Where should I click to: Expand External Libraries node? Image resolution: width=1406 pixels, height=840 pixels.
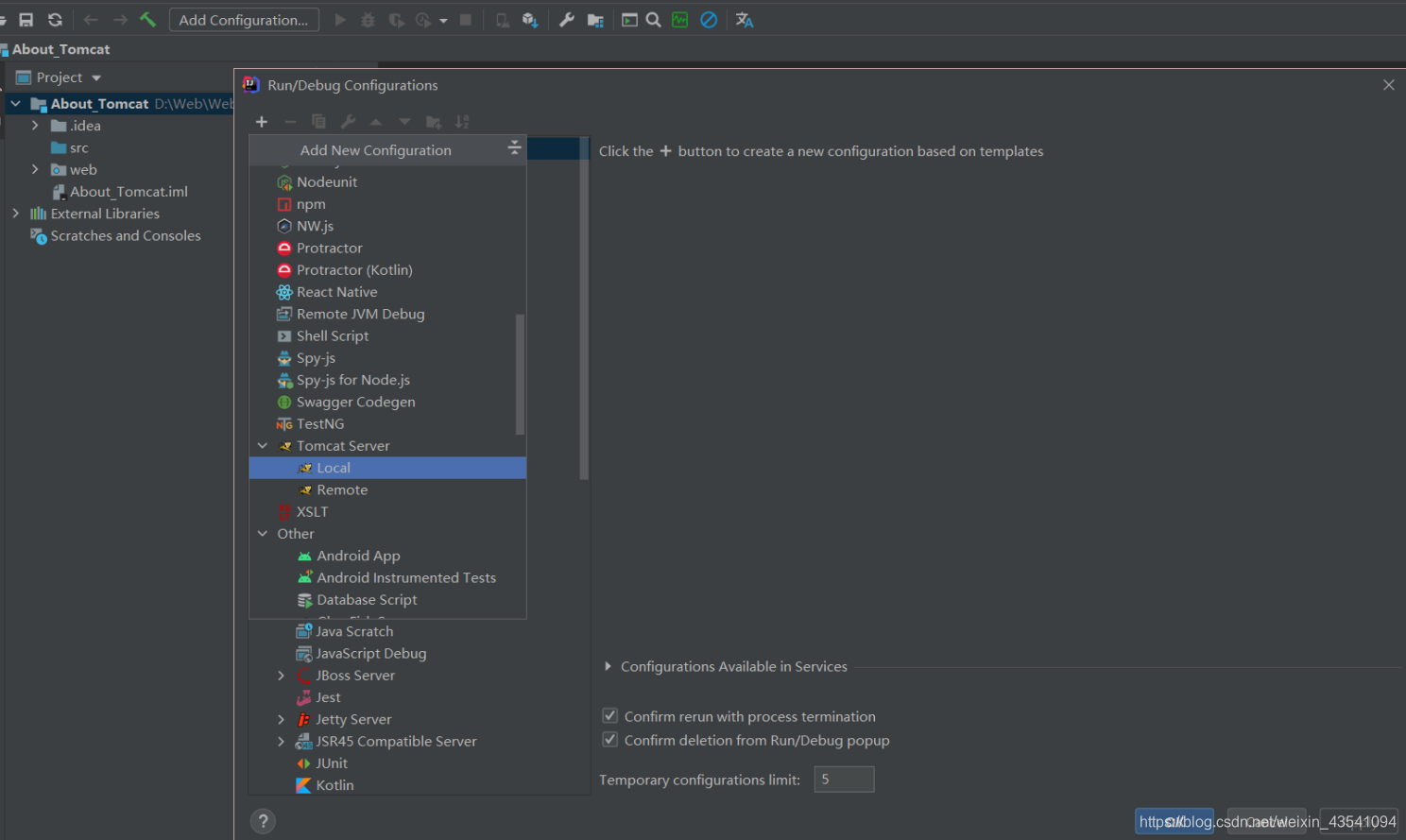tap(16, 214)
